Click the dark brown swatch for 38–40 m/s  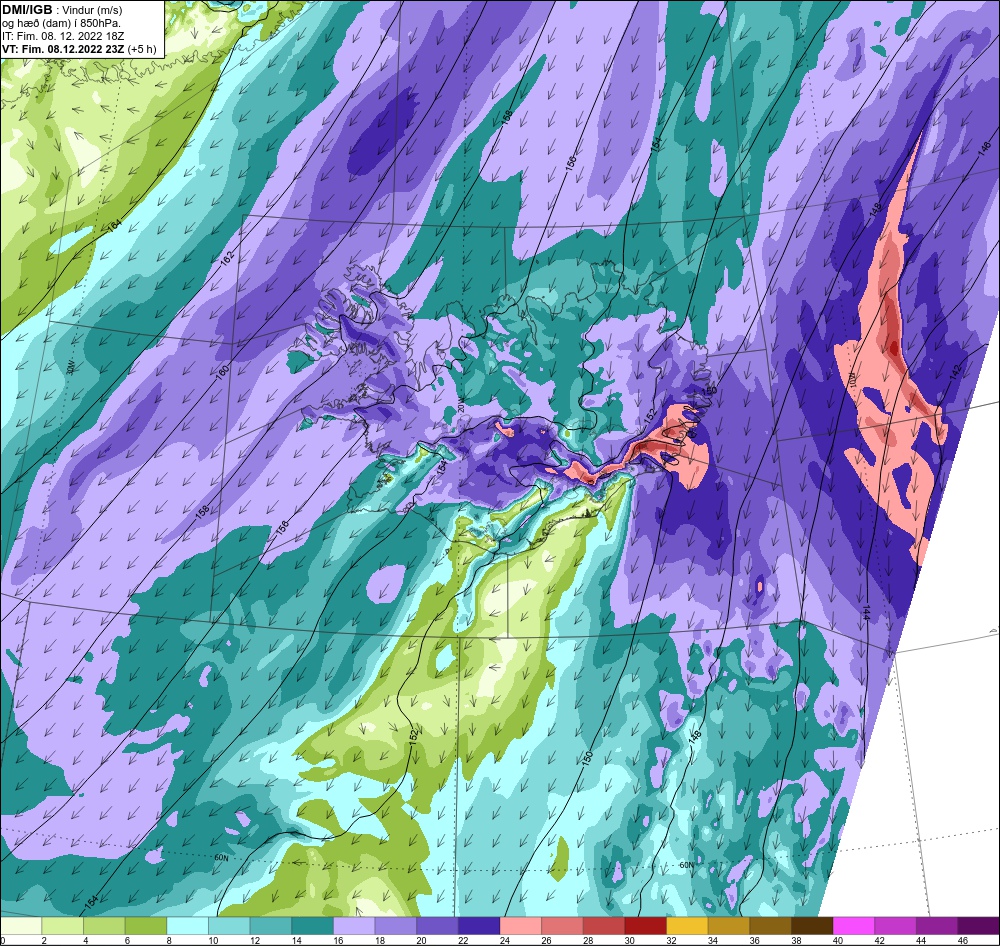click(x=812, y=925)
